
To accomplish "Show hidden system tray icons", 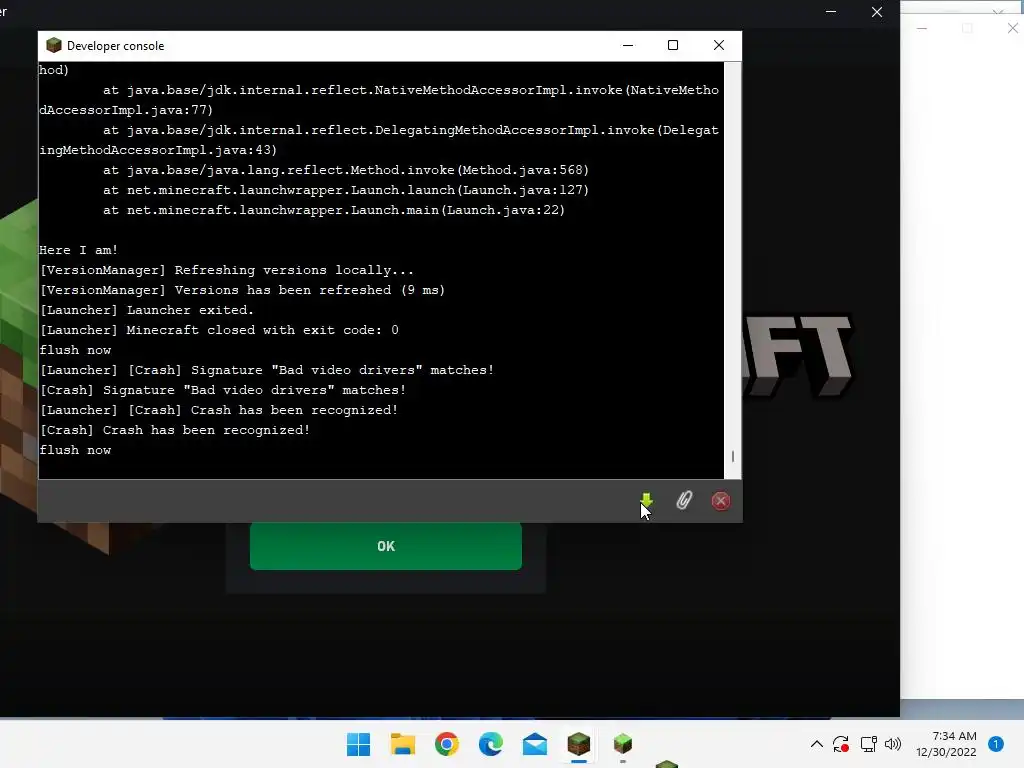I will click(817, 744).
